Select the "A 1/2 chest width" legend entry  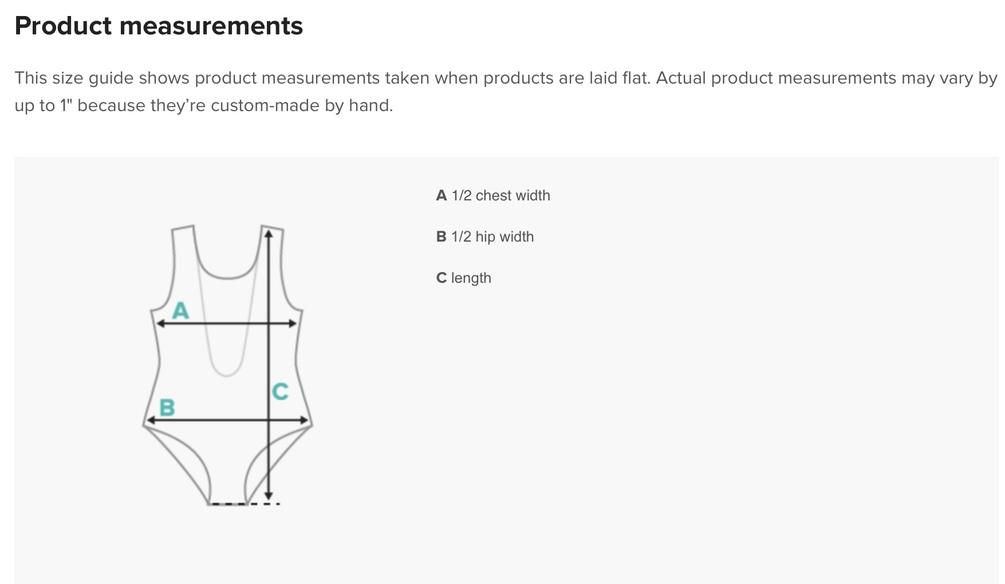coord(493,195)
